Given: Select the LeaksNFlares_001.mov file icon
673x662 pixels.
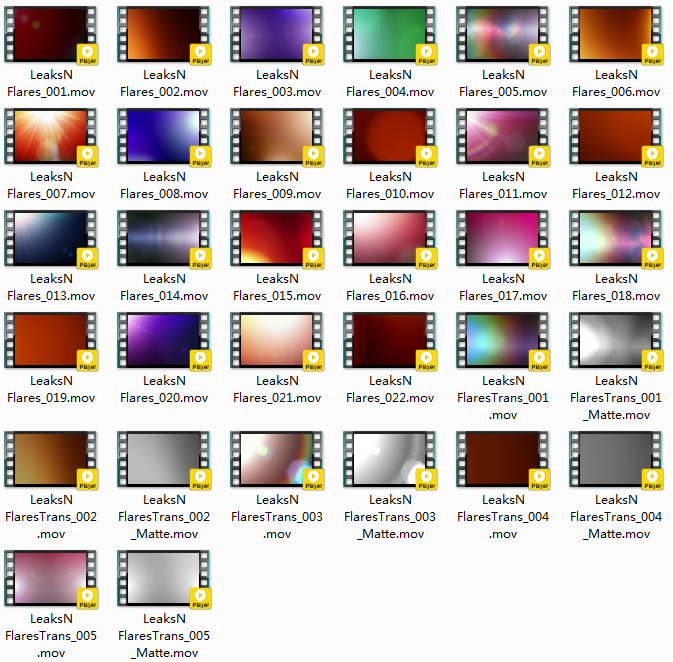Looking at the screenshot, I should (50, 34).
